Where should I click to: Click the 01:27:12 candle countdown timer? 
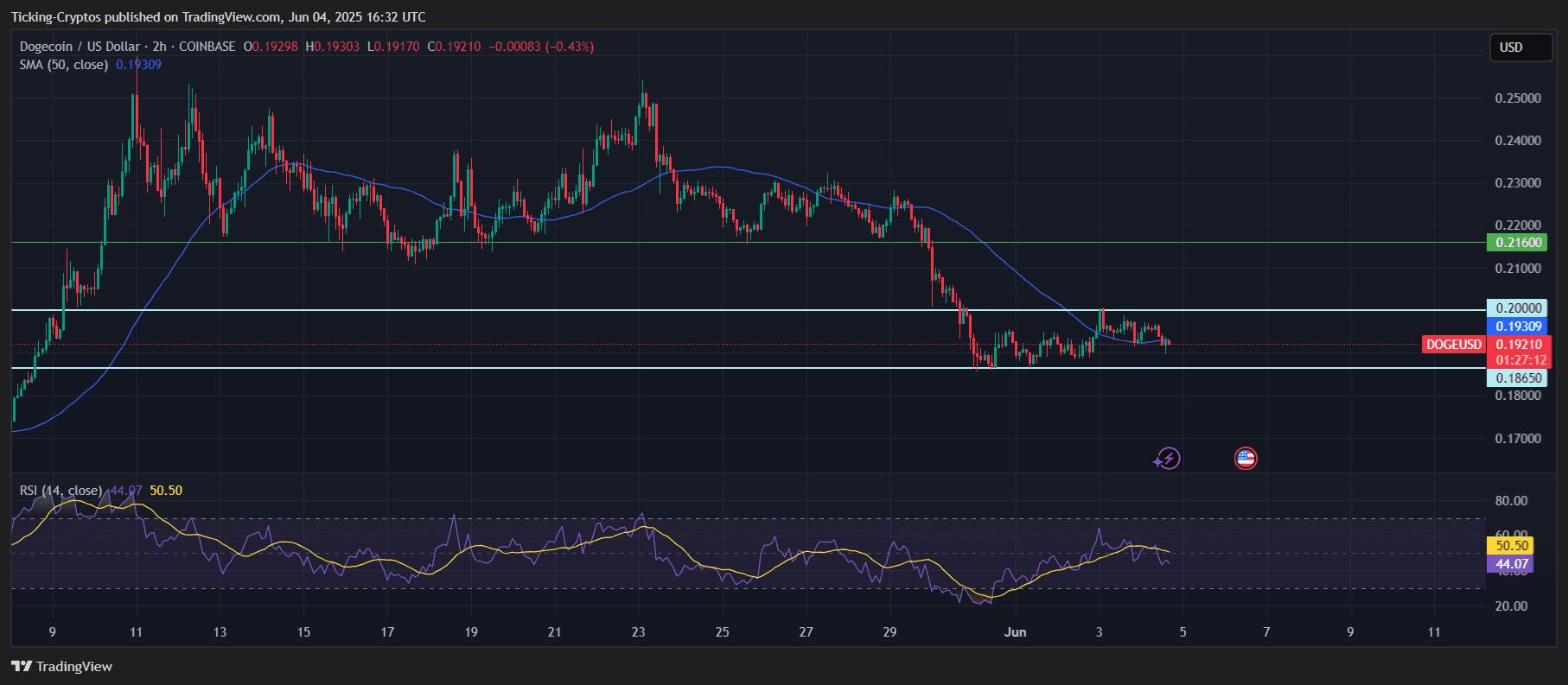[1520, 360]
